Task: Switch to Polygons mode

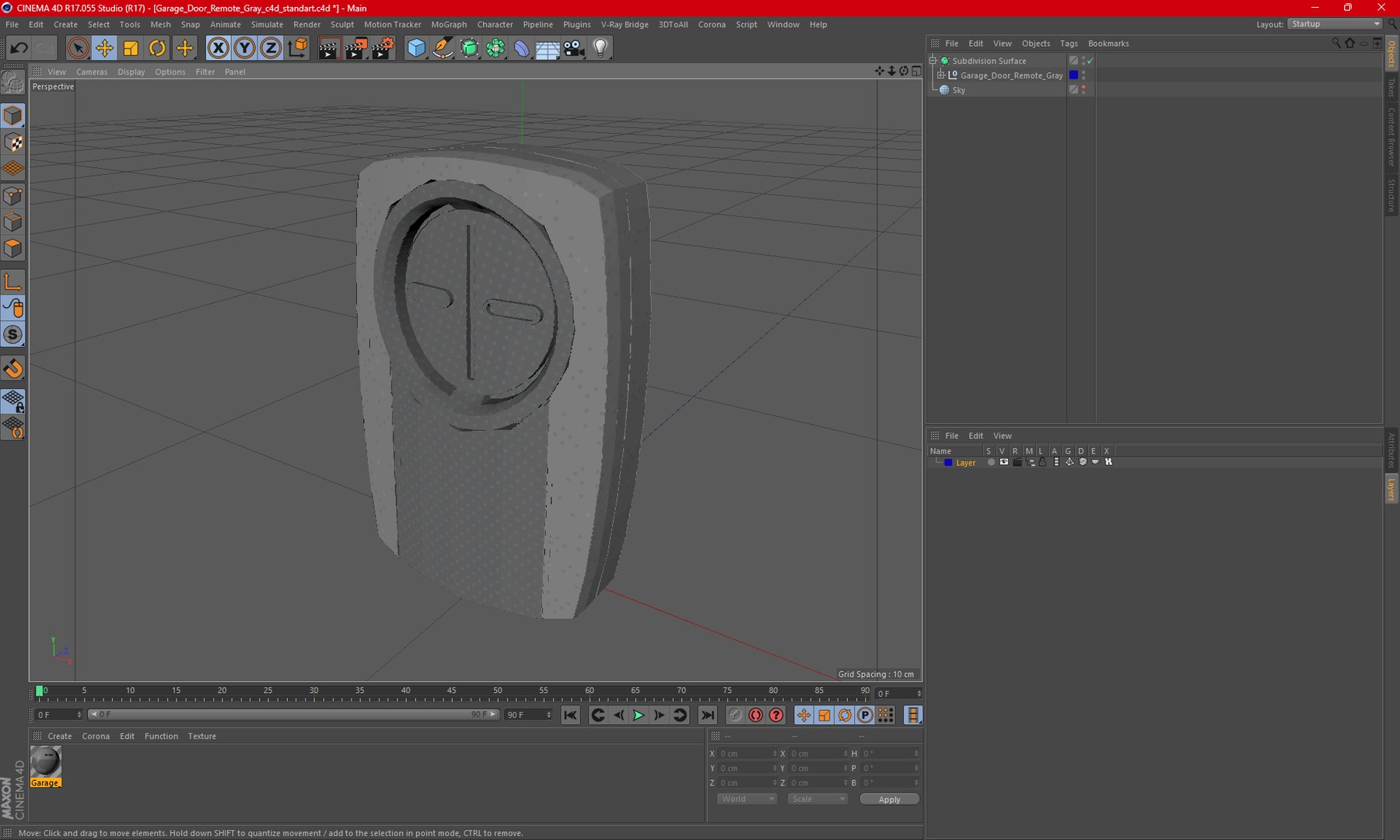Action: (x=13, y=249)
